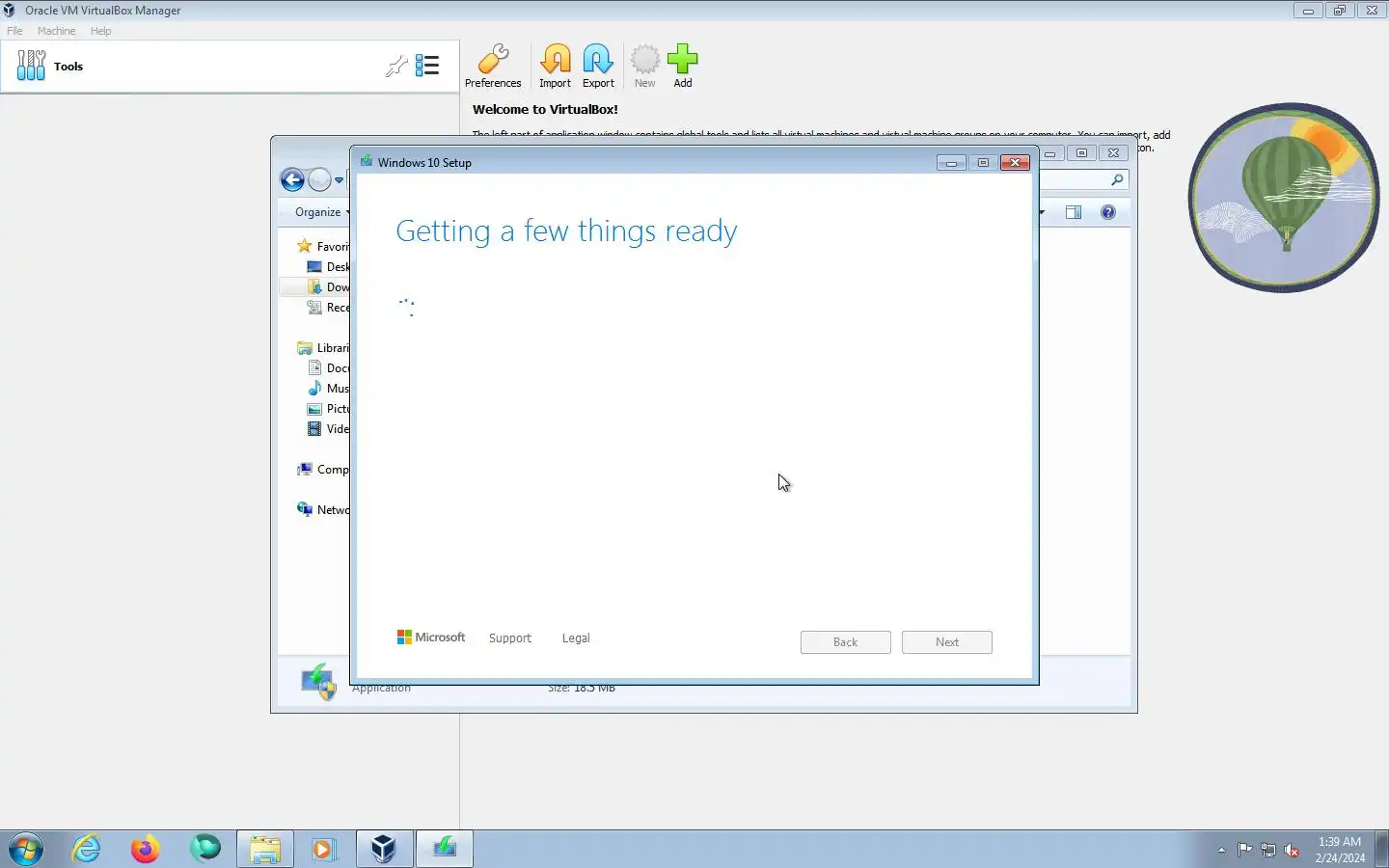This screenshot has width=1389, height=868.
Task: Click the Action Center flag tray icon
Action: [x=1245, y=850]
